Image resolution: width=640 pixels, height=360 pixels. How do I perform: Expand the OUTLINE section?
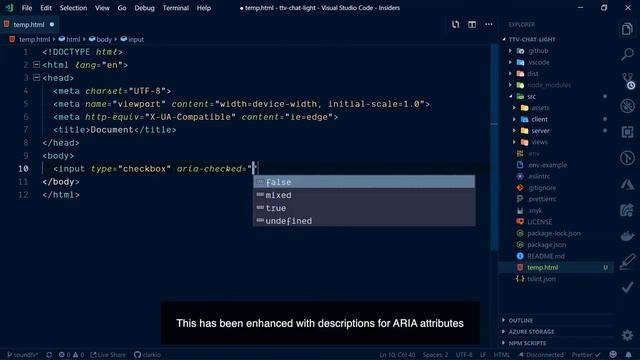[521, 321]
